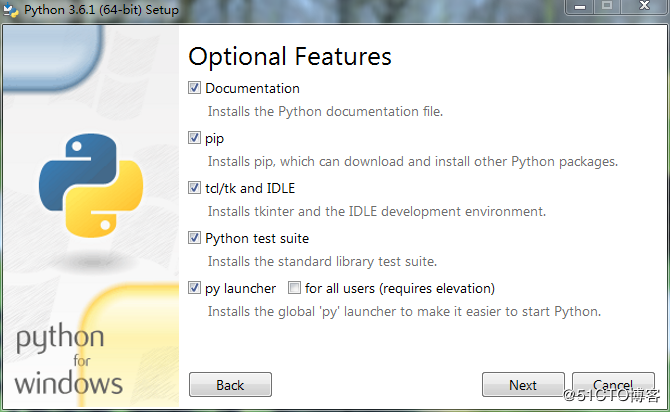This screenshot has width=670, height=412.
Task: Click "Installs the standard library test suite."
Action: (322, 262)
